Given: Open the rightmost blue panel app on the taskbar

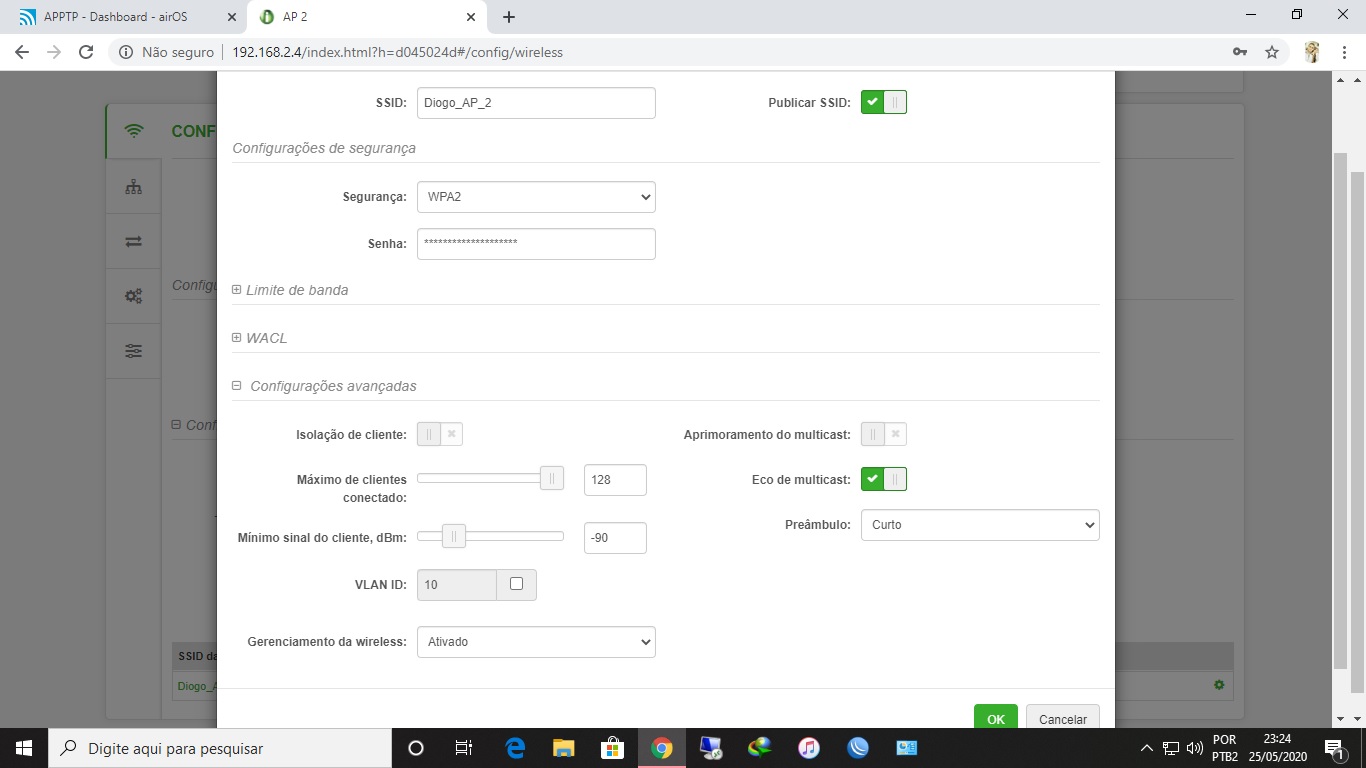Looking at the screenshot, I should tap(907, 748).
